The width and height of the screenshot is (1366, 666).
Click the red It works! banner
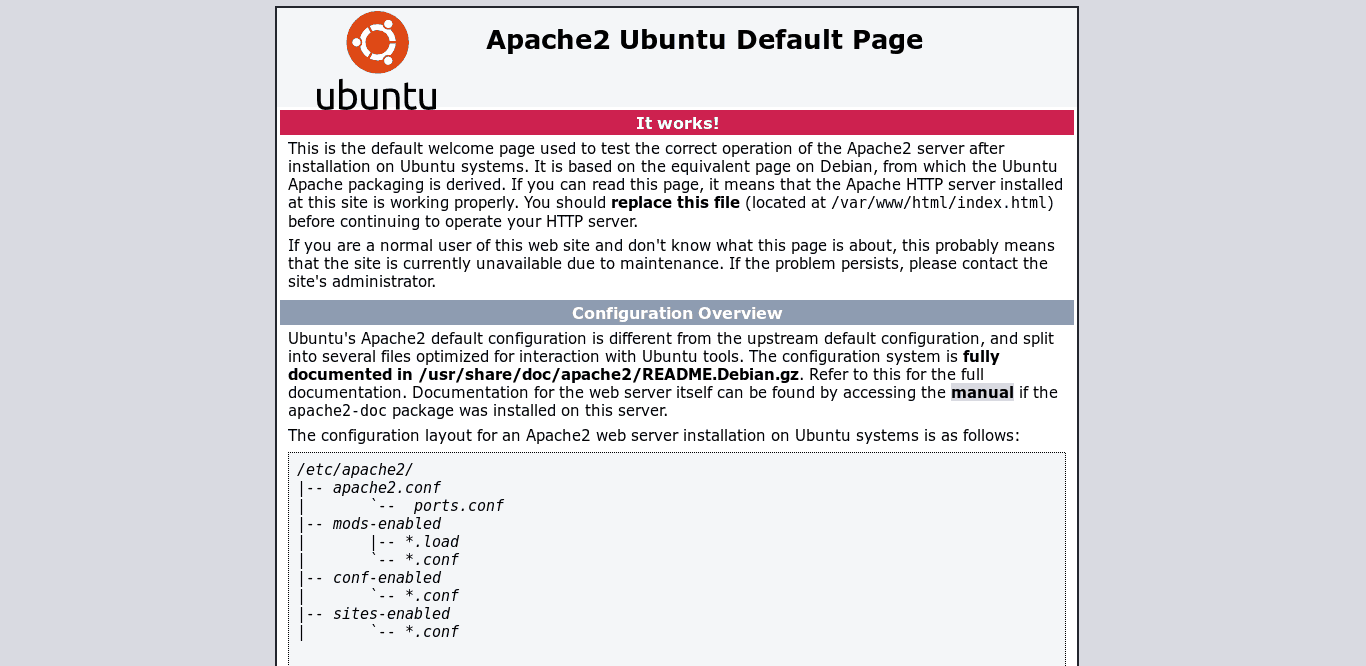click(677, 122)
